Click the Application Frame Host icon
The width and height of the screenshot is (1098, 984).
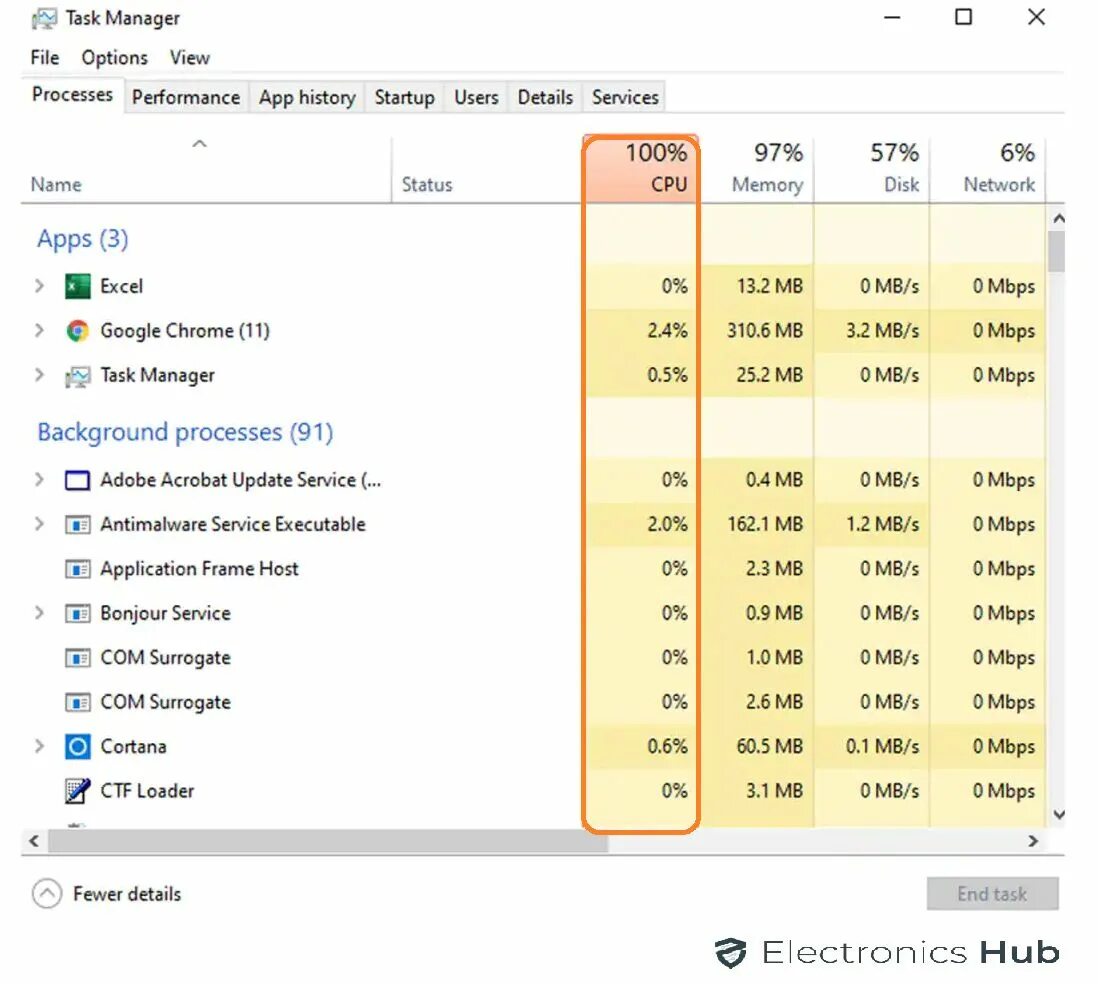pyautogui.click(x=77, y=569)
